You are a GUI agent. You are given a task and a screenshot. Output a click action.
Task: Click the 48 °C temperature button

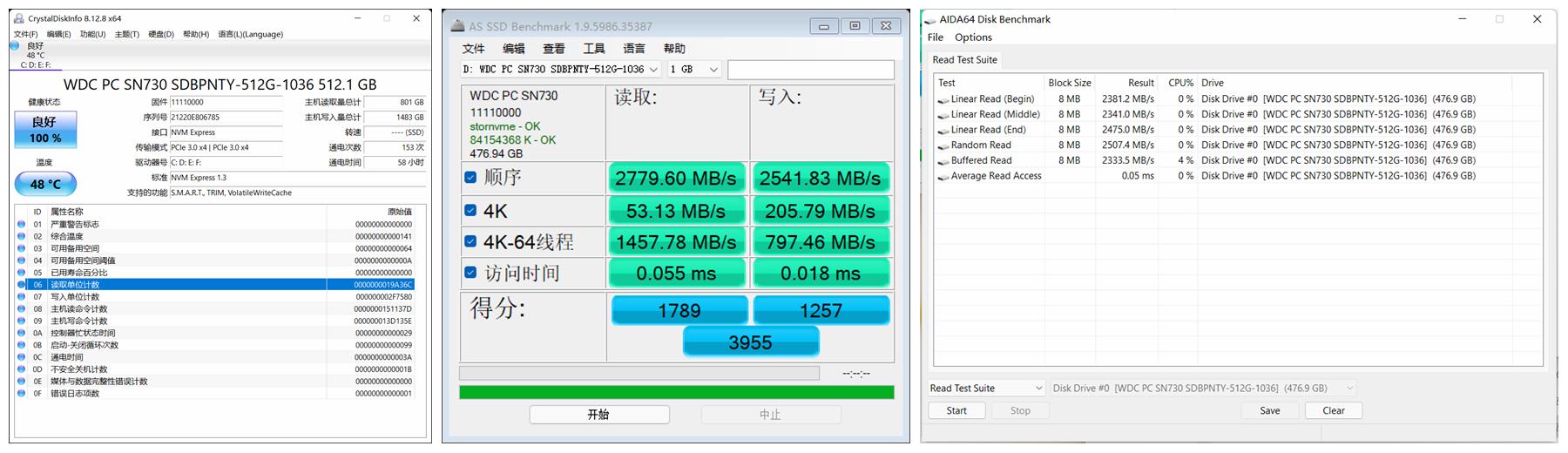point(45,184)
